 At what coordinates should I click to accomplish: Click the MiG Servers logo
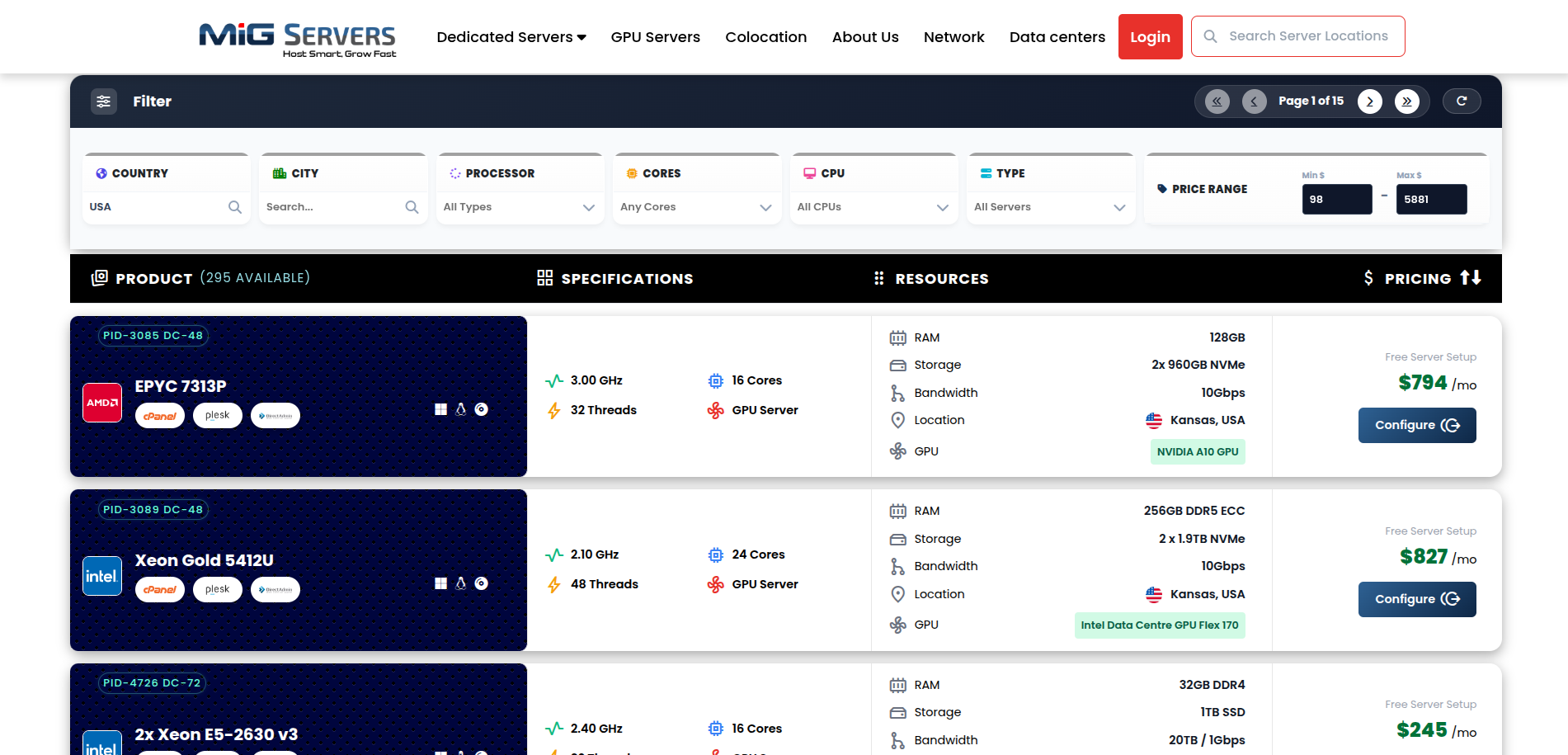pos(297,40)
